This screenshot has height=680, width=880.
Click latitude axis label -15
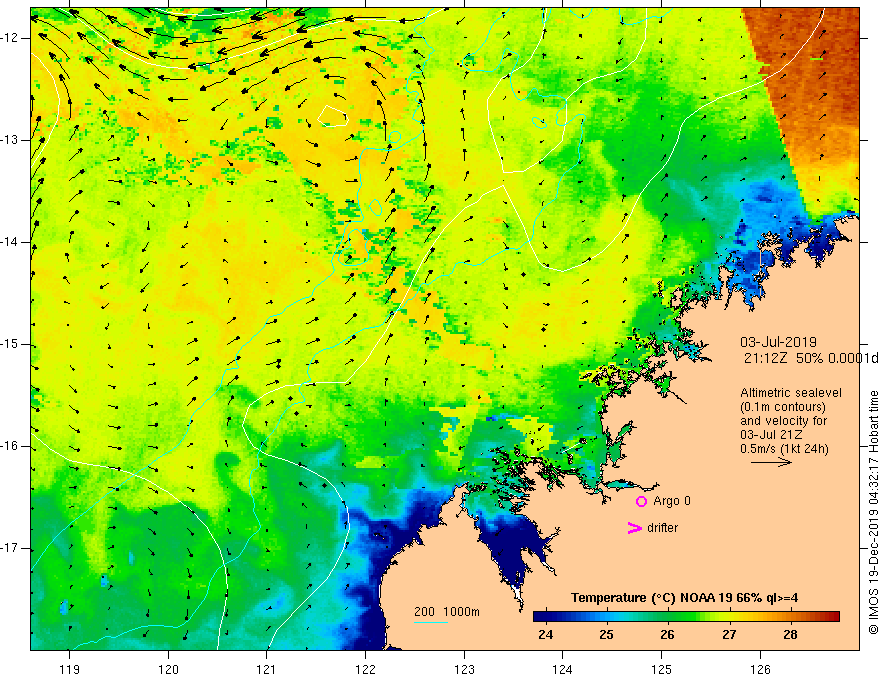pos(11,344)
